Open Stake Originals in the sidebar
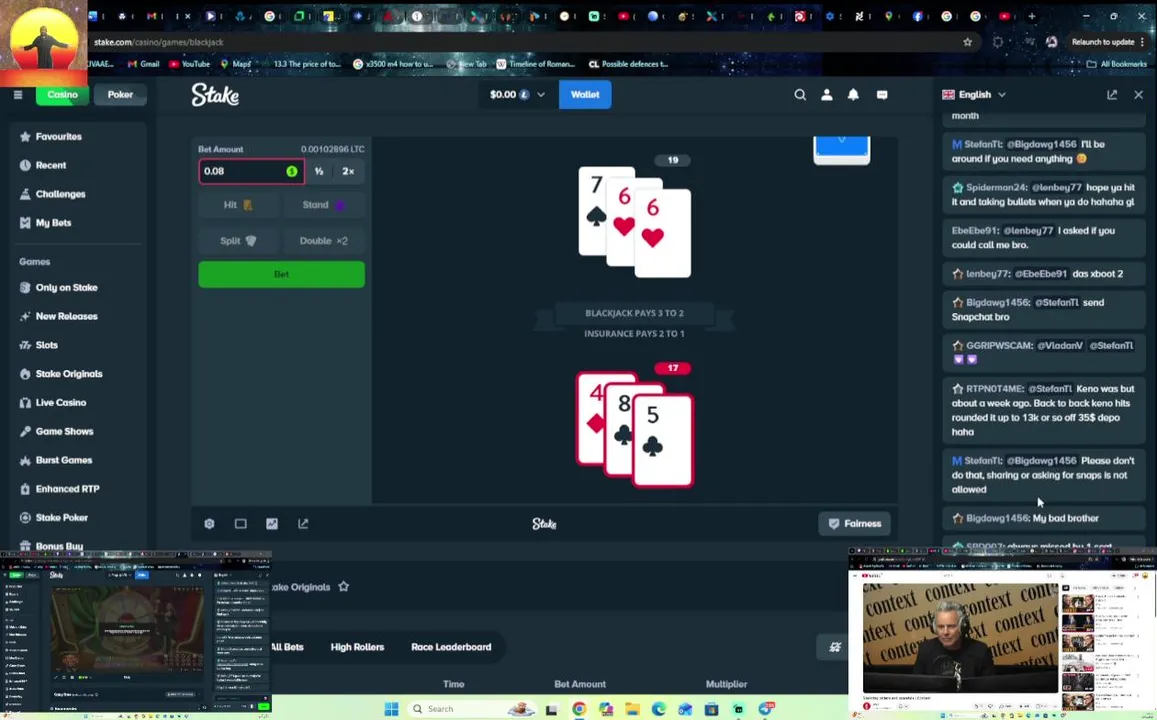Image resolution: width=1157 pixels, height=720 pixels. pos(77,374)
